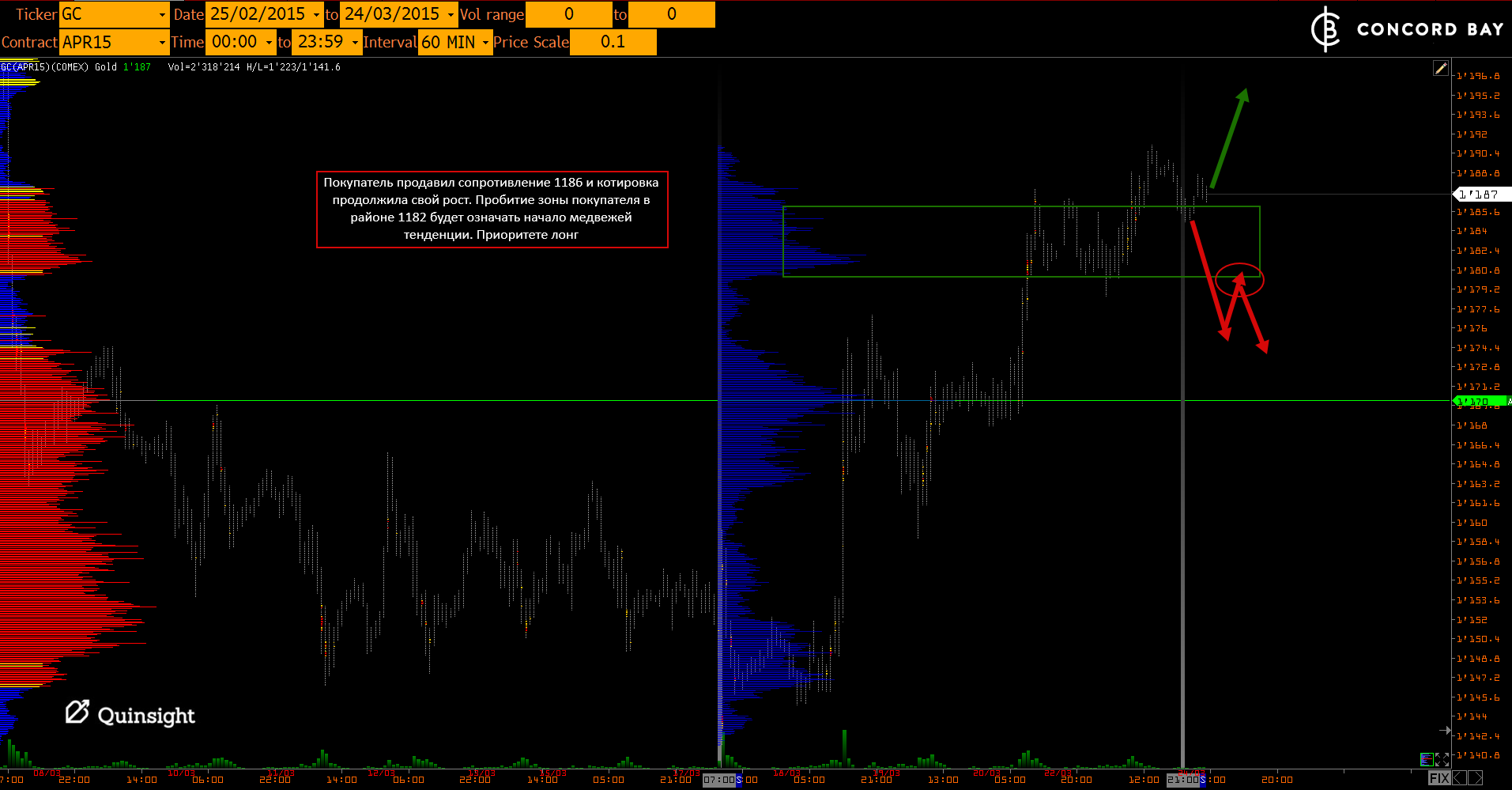Click the FIX button below the price axis
The height and width of the screenshot is (790, 1512).
point(1439,778)
